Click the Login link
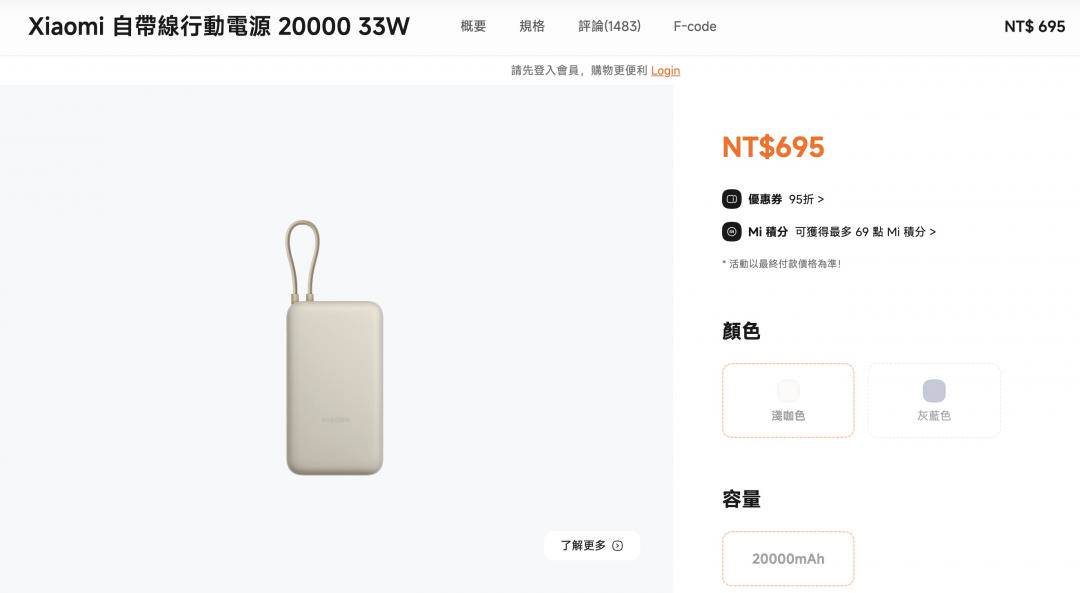This screenshot has height=593, width=1080. click(x=665, y=70)
